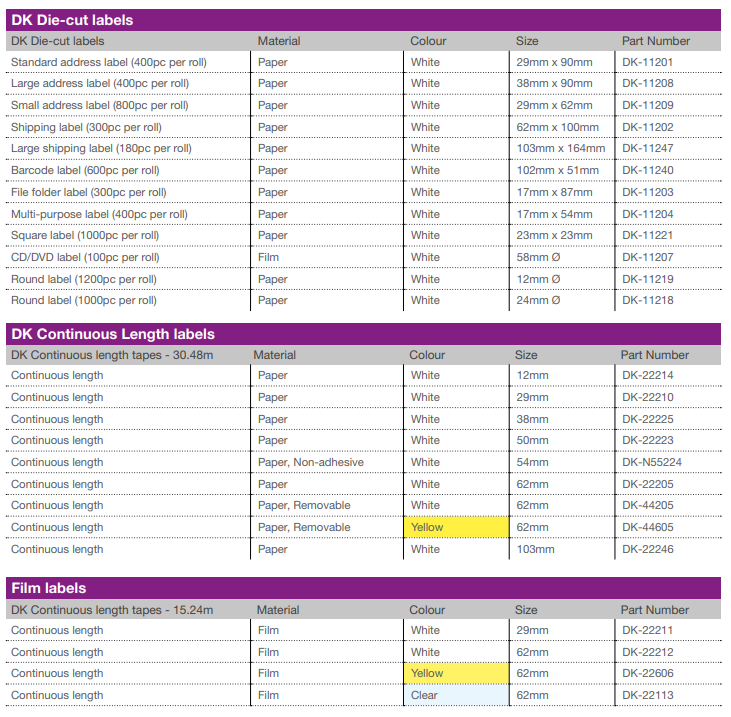
Task: Click 'DK Continuous length tapes - 30.48m' header
Action: [112, 355]
